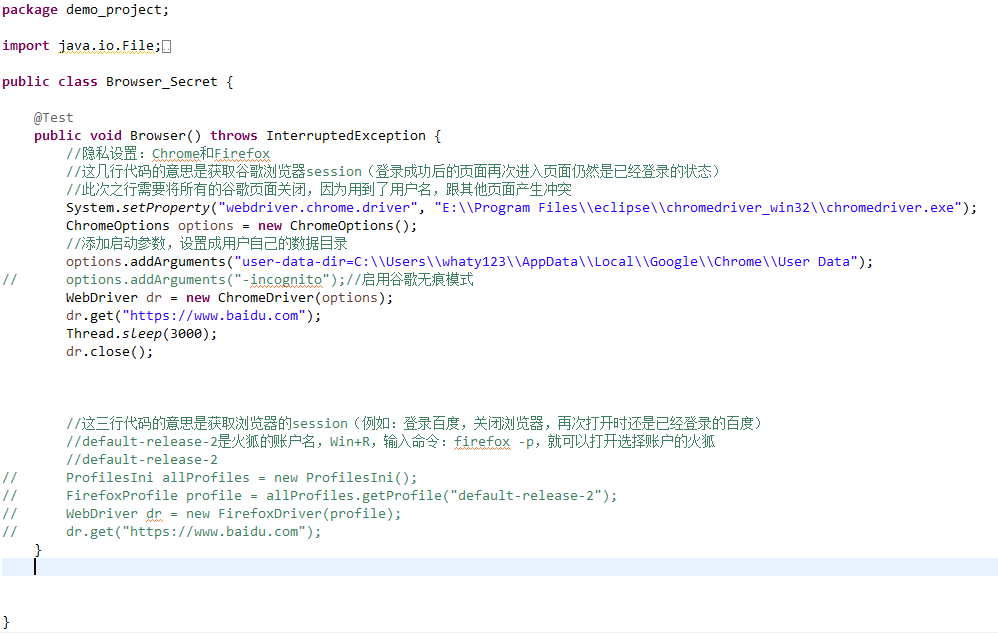Click the 'dr.close();' line
This screenshot has width=998, height=633.
(x=109, y=352)
